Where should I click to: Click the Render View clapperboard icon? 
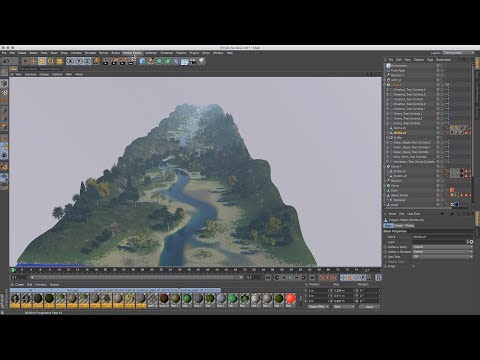point(106,61)
